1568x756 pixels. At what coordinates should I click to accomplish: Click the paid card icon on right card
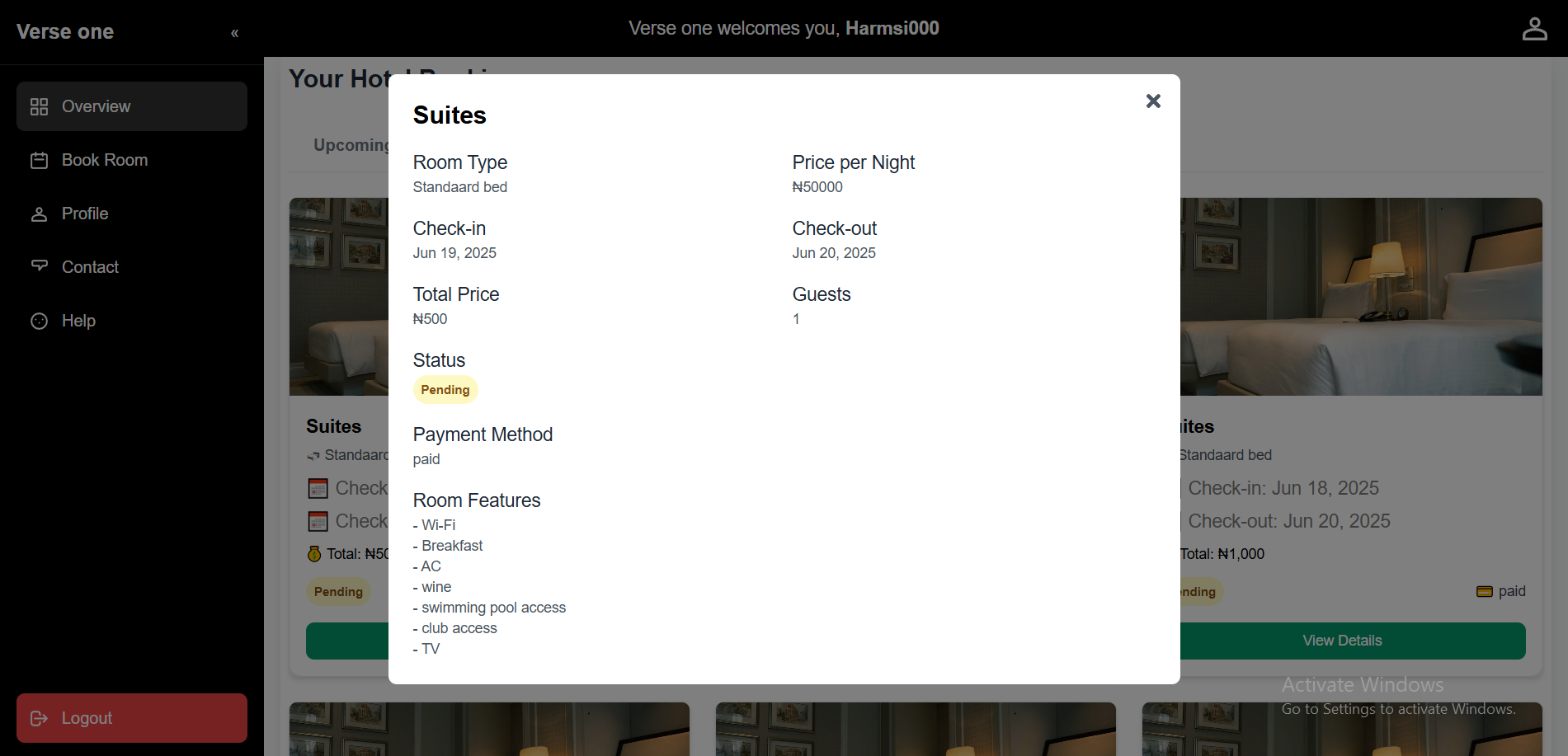coord(1484,591)
